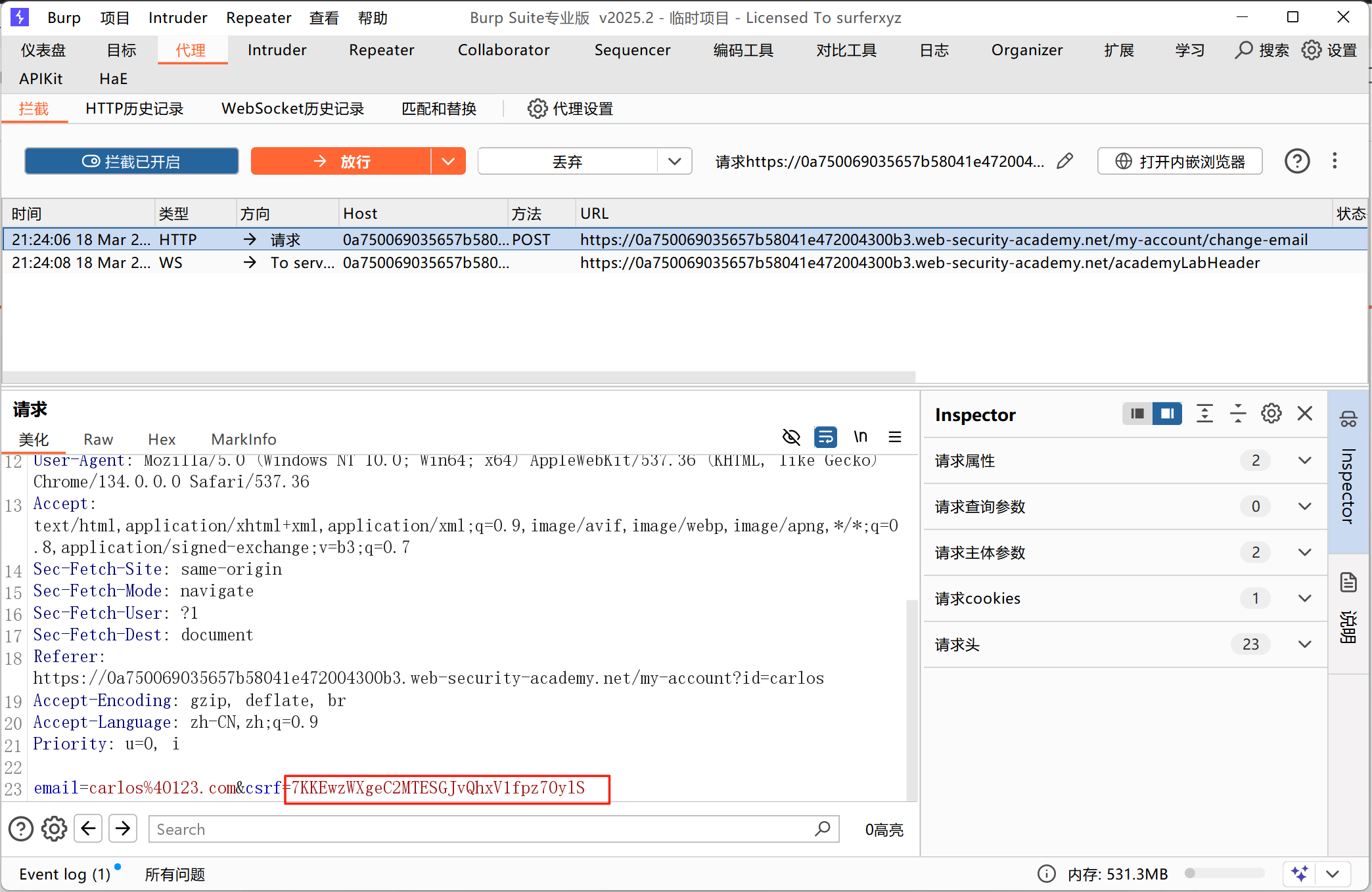Click the notes document icon in right sidebar

1348,583
